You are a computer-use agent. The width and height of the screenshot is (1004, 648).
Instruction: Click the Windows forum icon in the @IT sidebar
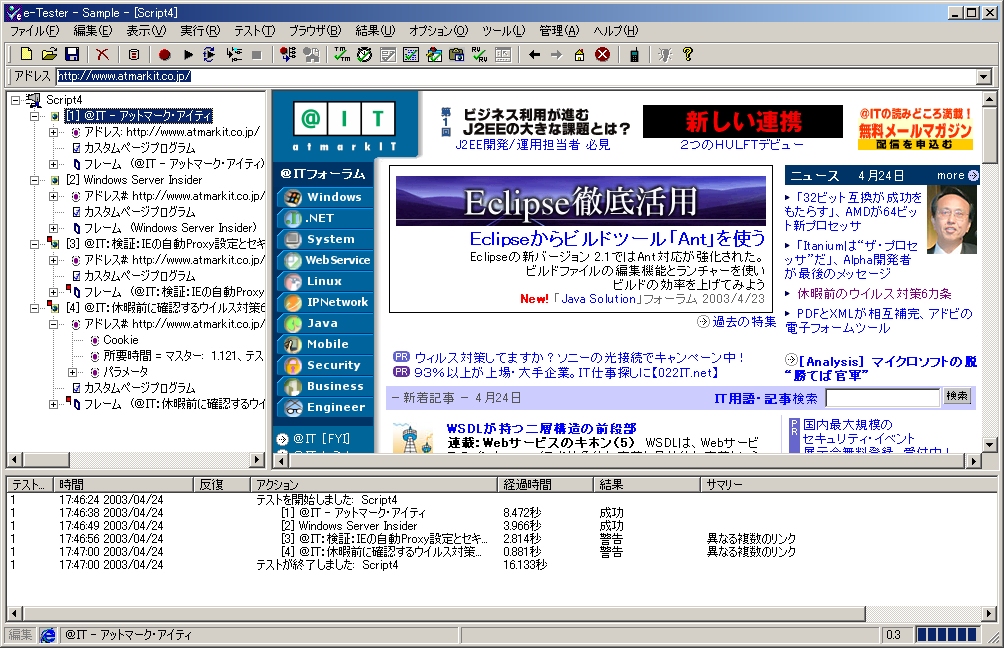click(x=293, y=197)
